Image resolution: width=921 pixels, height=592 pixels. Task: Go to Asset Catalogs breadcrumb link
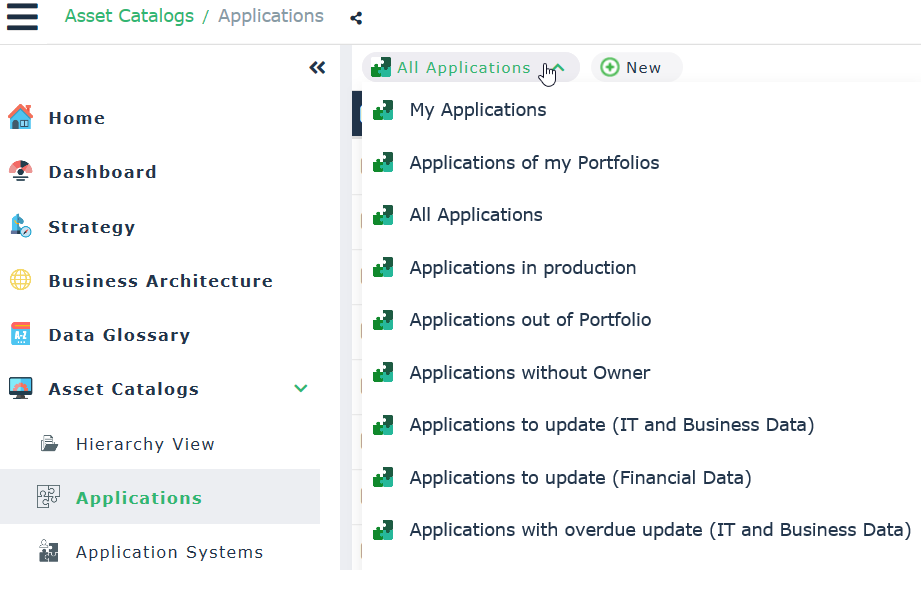tap(129, 16)
